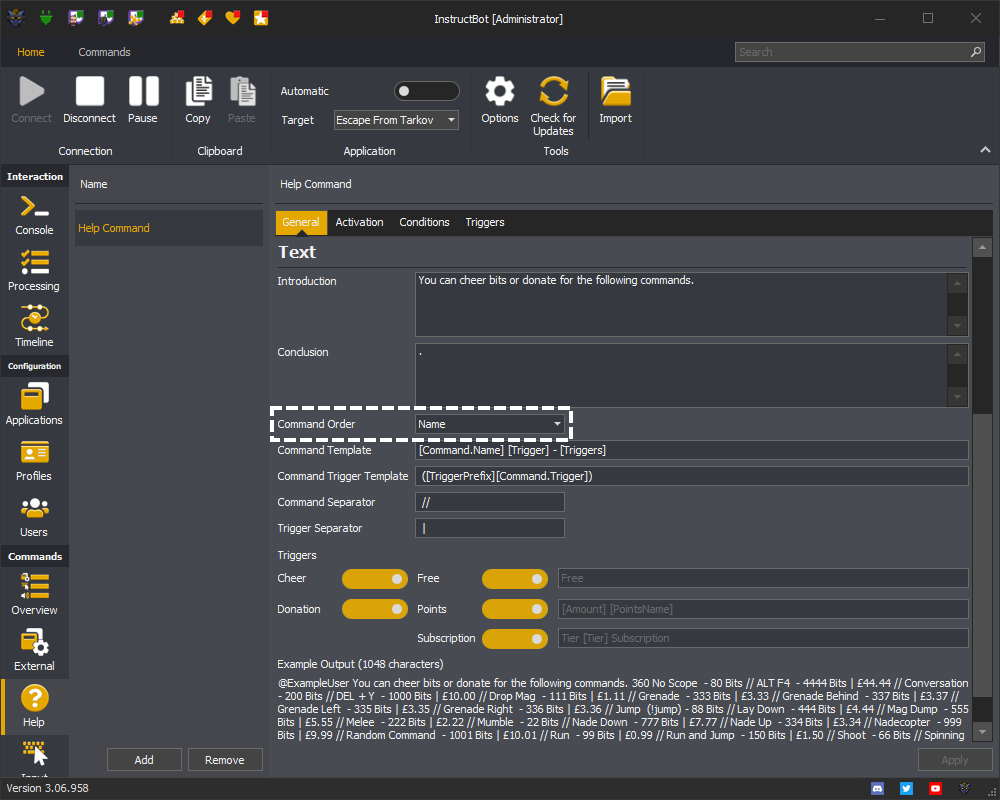
Task: Click the Name column header
Action: point(94,184)
